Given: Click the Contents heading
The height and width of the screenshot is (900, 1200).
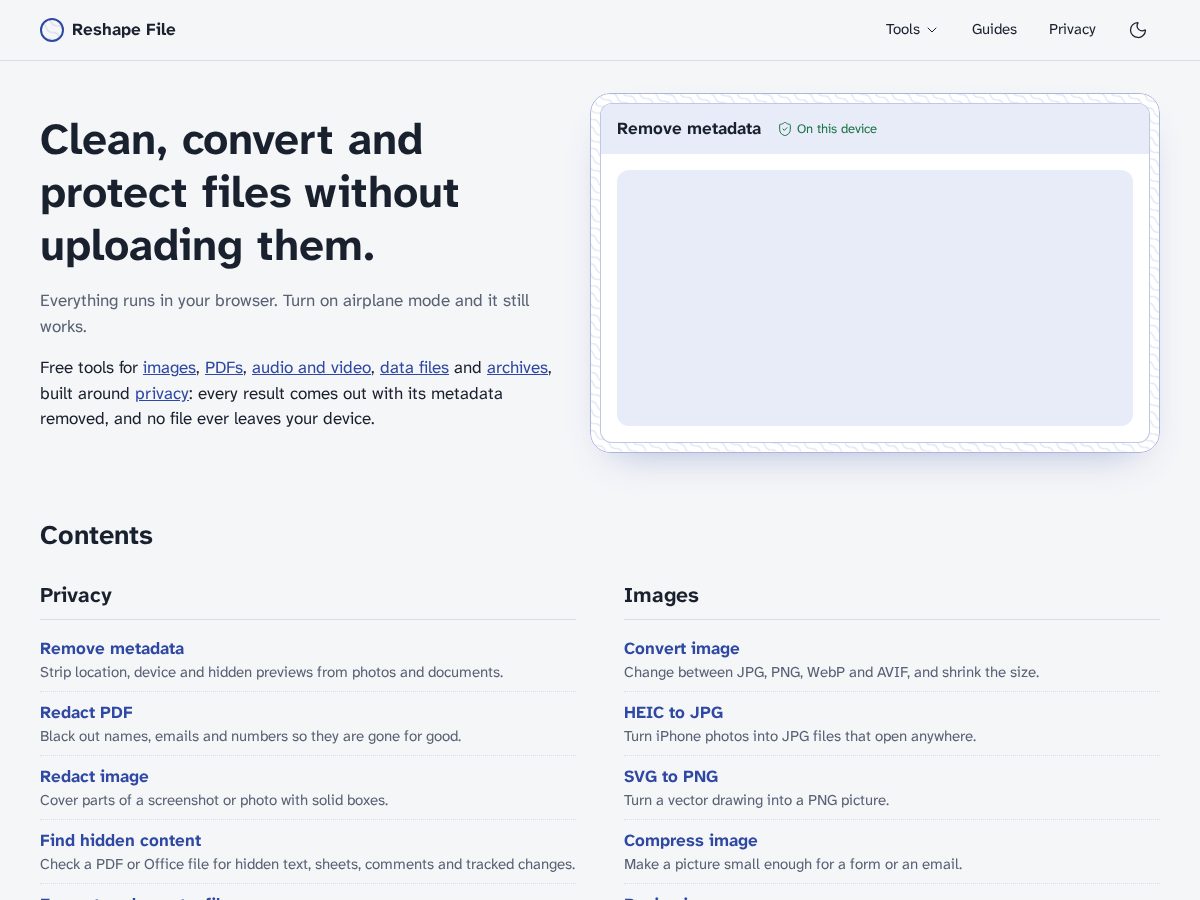Looking at the screenshot, I should coord(96,535).
